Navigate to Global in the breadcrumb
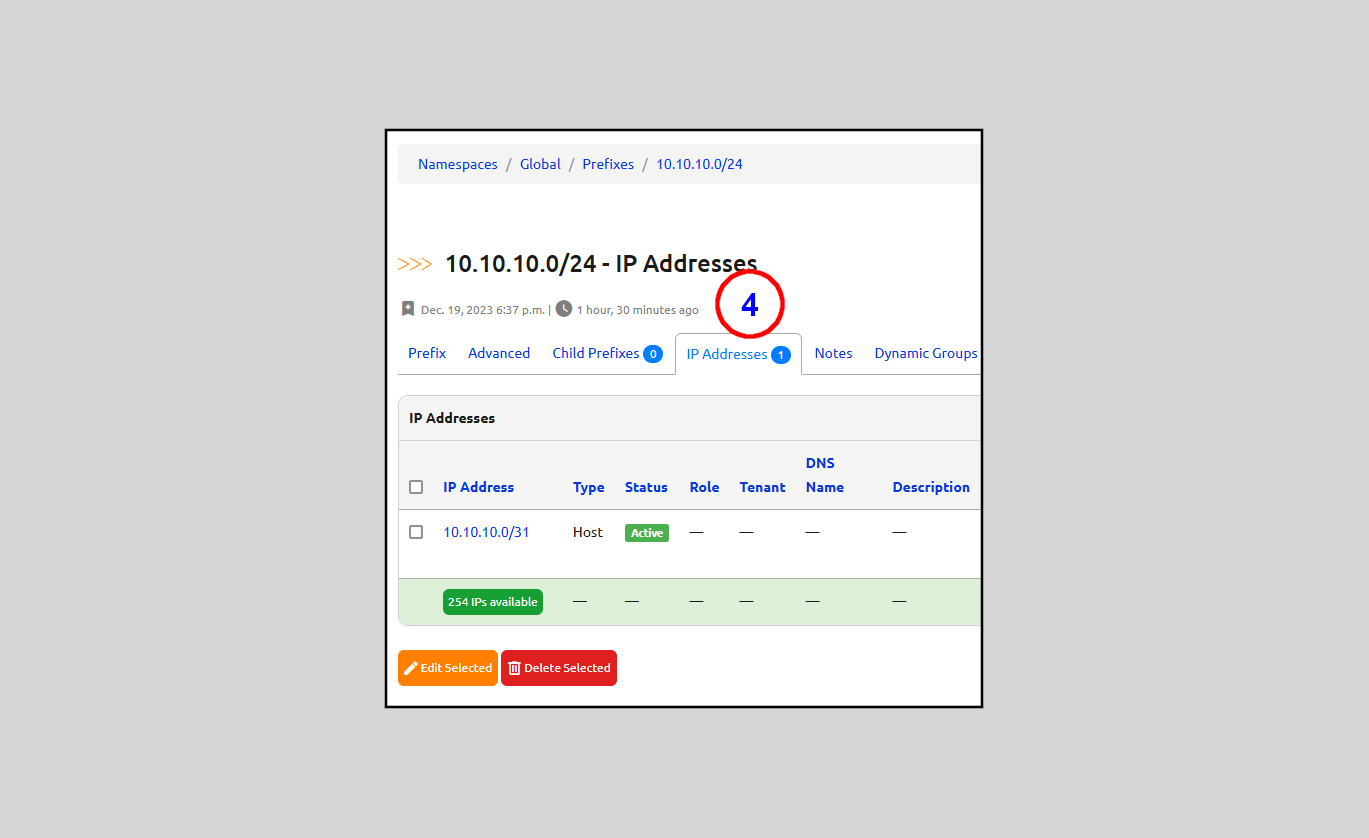Viewport: 1369px width, 838px height. click(540, 164)
